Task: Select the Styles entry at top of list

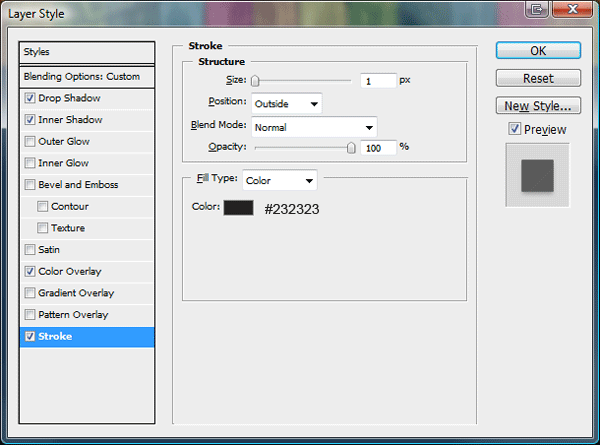Action: (88, 52)
